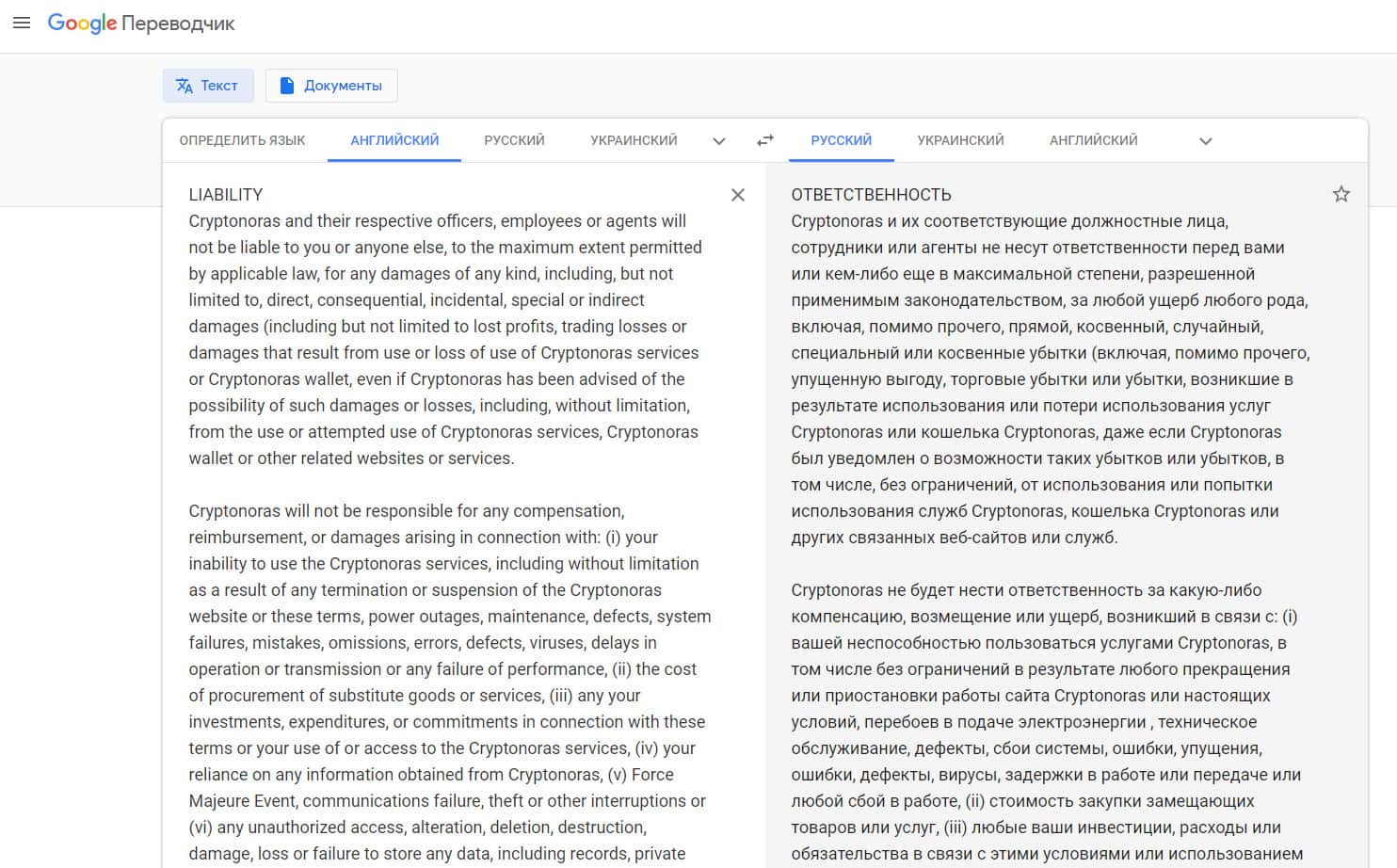This screenshot has height=868, width=1397.
Task: Click source line 'wallet or other related websites or services.'
Action: click(x=351, y=458)
